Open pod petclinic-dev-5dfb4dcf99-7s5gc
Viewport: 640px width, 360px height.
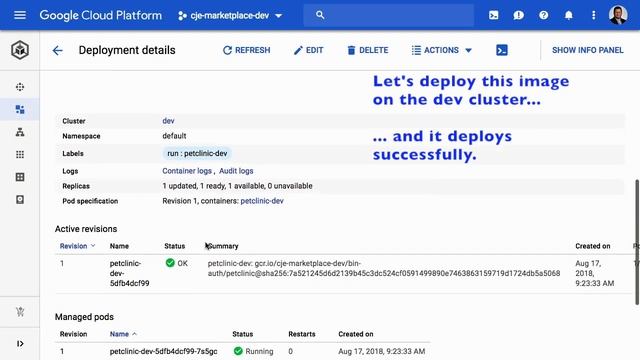pyautogui.click(x=163, y=351)
